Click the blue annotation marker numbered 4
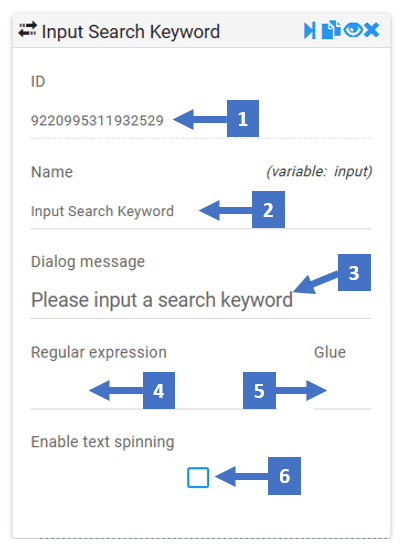Screen dimensions: 404x550 pyautogui.click(x=159, y=390)
